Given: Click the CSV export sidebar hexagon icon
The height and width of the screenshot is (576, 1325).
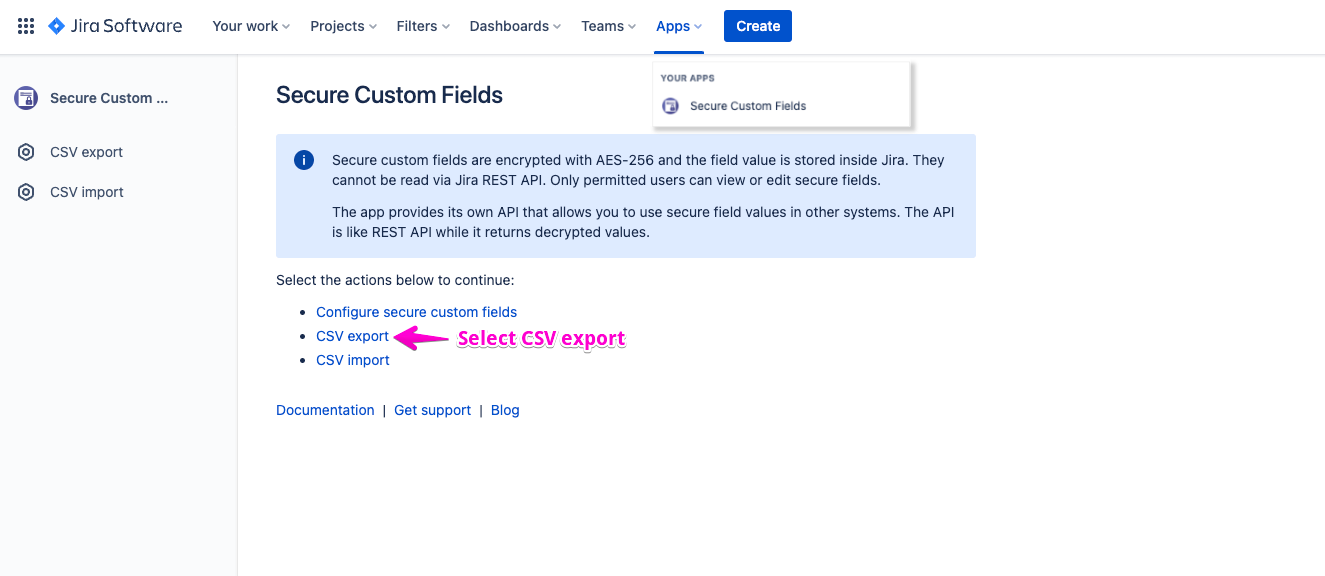Looking at the screenshot, I should tap(26, 152).
